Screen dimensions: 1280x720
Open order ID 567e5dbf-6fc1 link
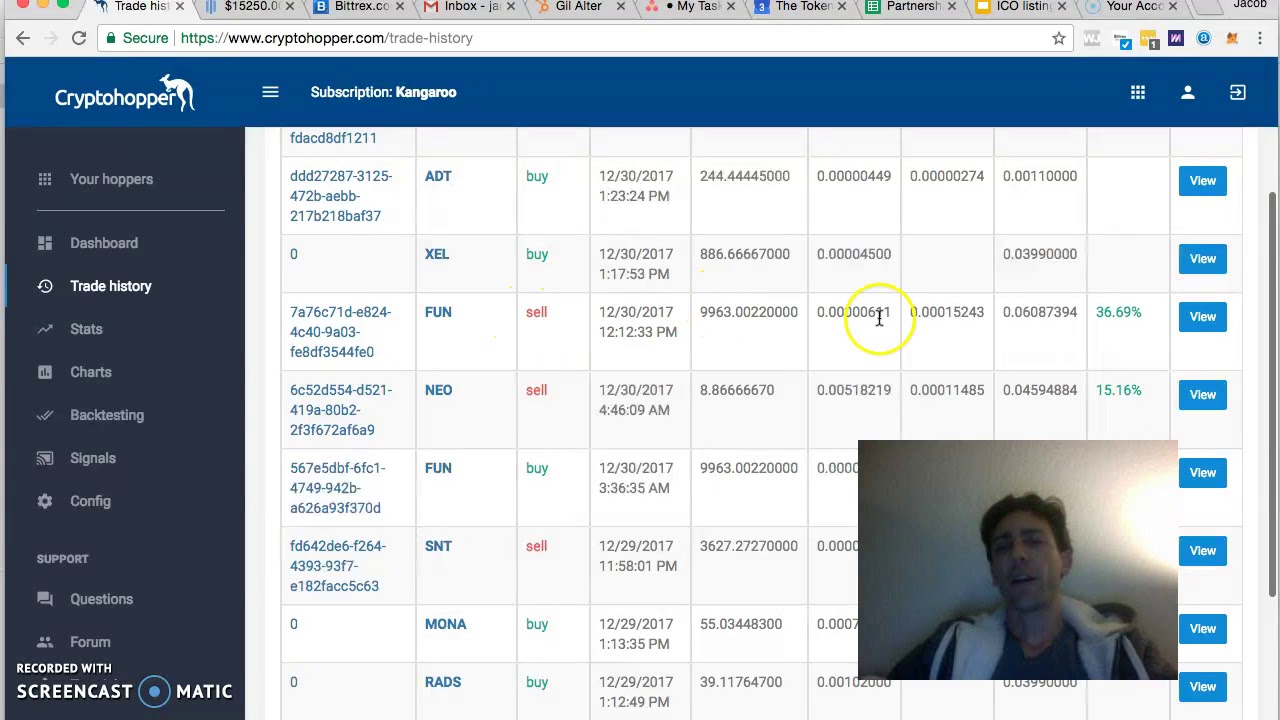(338, 488)
